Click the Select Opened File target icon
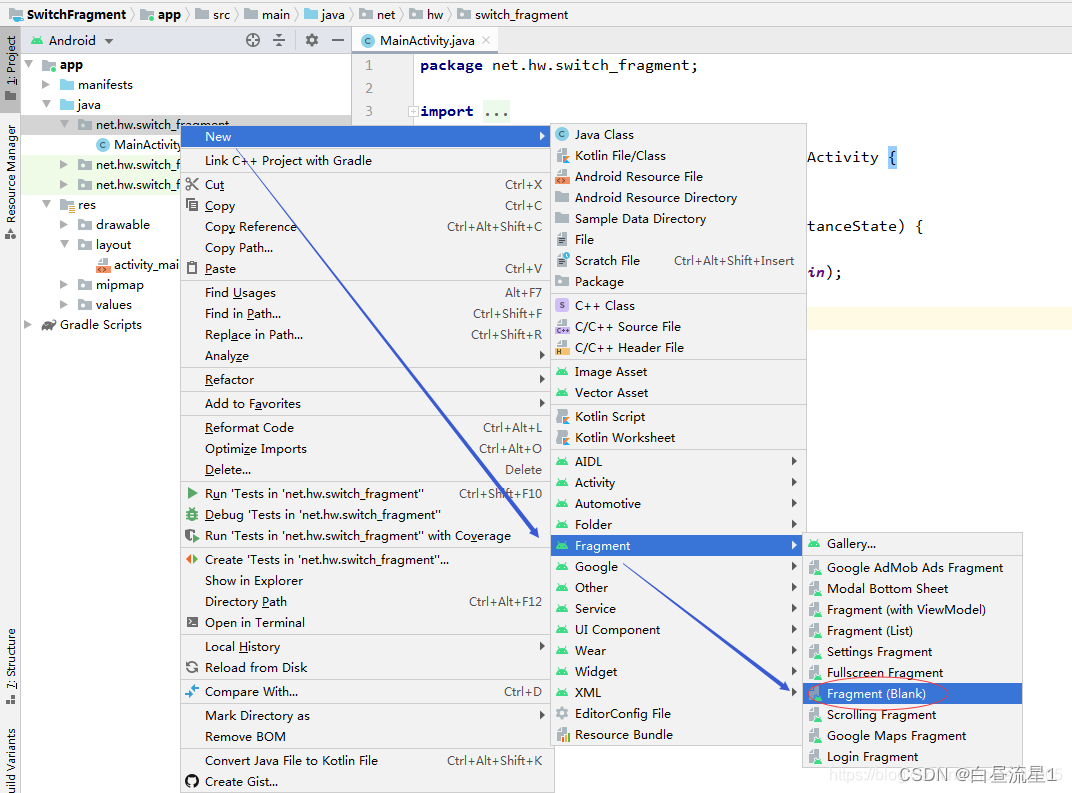The height and width of the screenshot is (793, 1072). coord(255,39)
